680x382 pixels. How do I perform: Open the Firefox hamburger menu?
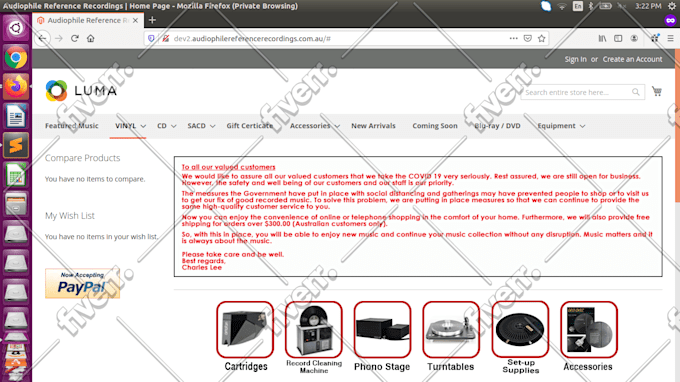coord(670,39)
